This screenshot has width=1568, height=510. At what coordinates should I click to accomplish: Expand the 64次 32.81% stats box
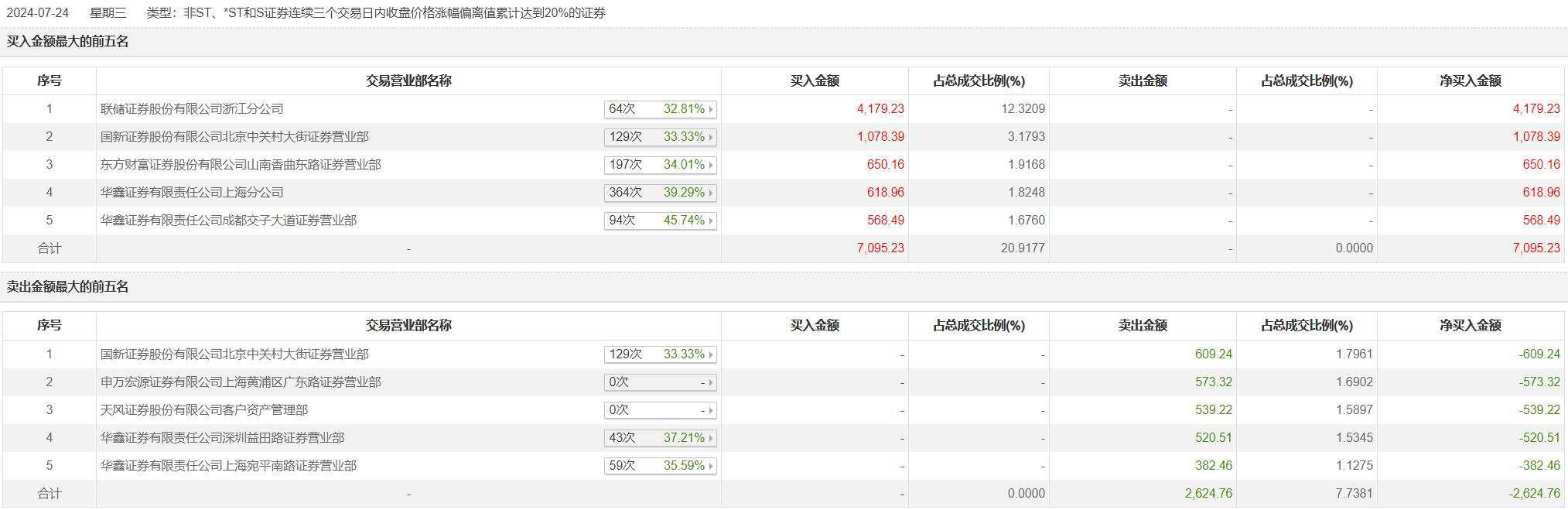[660, 109]
